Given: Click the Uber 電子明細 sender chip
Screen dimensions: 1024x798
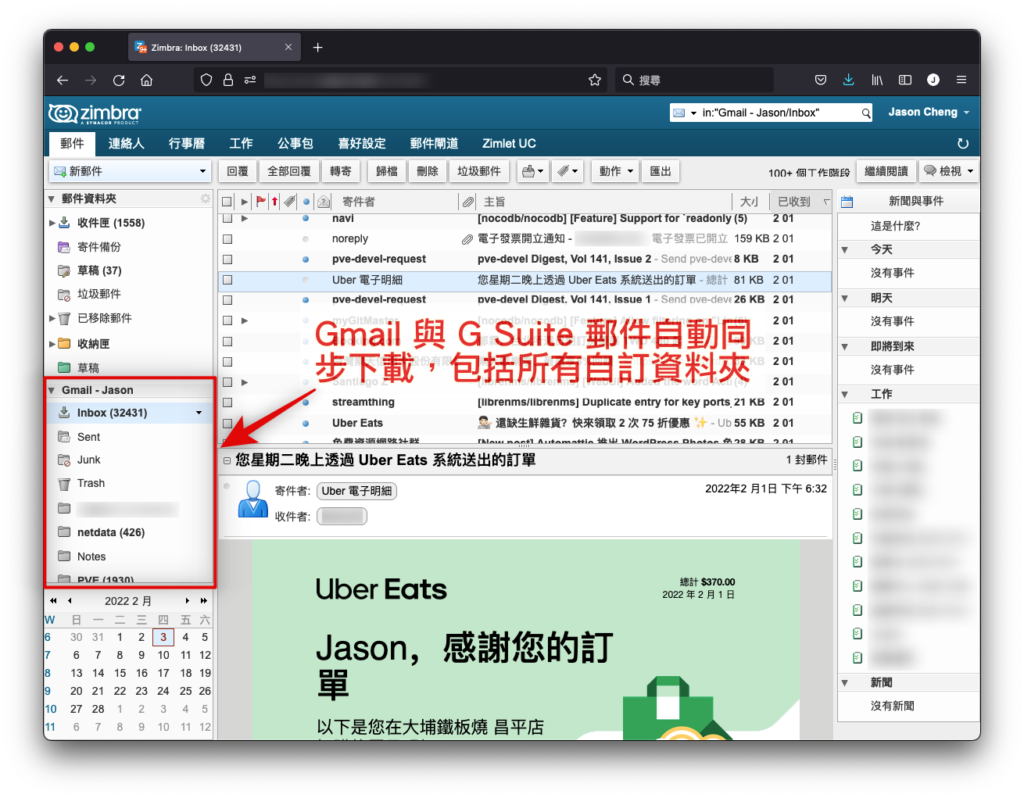Looking at the screenshot, I should [x=357, y=491].
